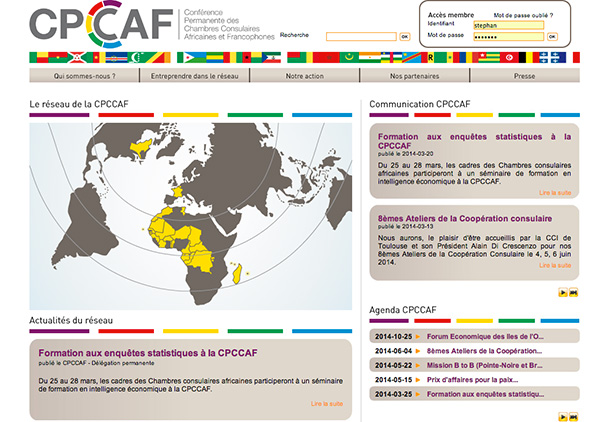Click the date 2014-06-04 in the agenda

pyautogui.click(x=393, y=351)
